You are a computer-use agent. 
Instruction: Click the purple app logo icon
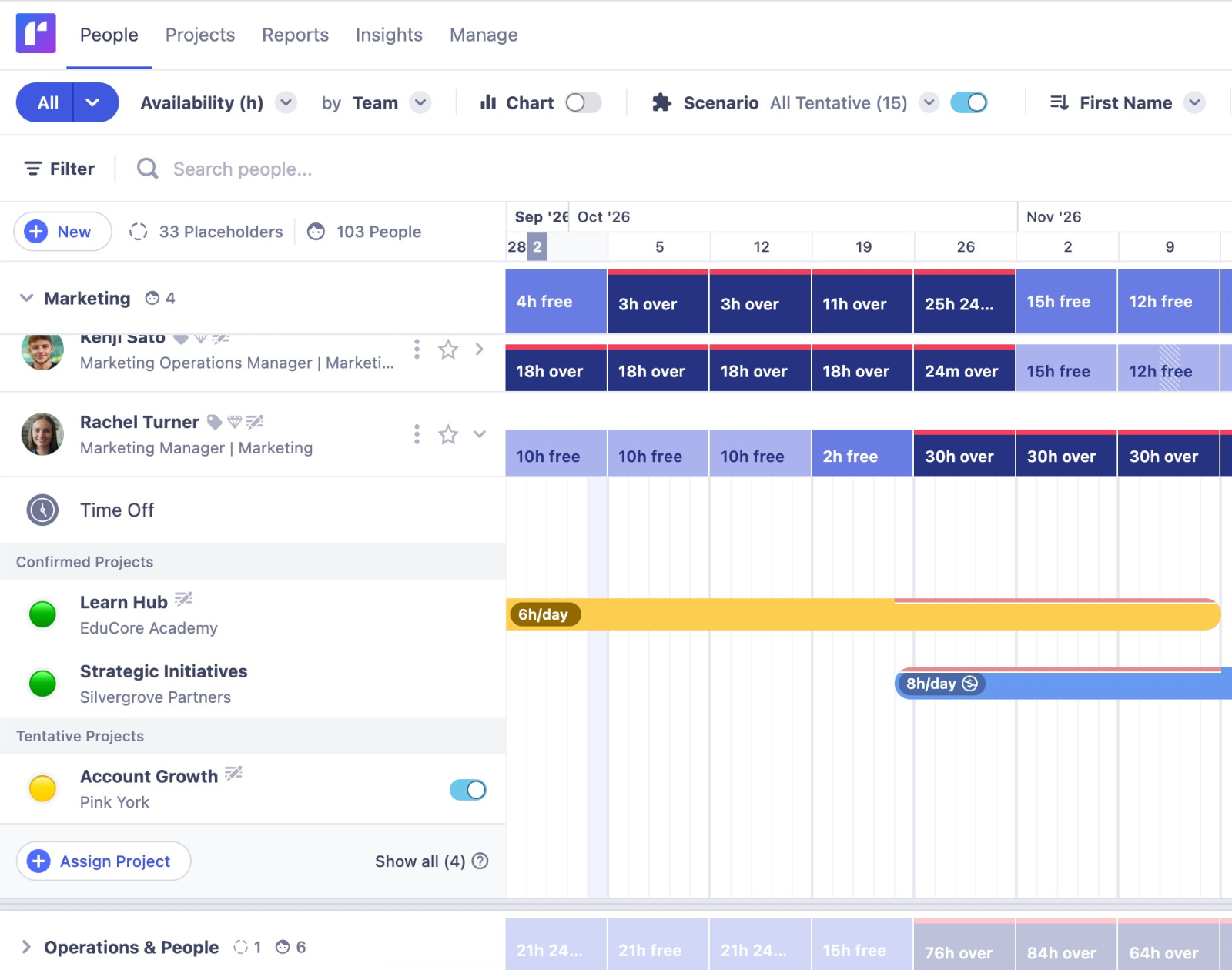pyautogui.click(x=36, y=33)
